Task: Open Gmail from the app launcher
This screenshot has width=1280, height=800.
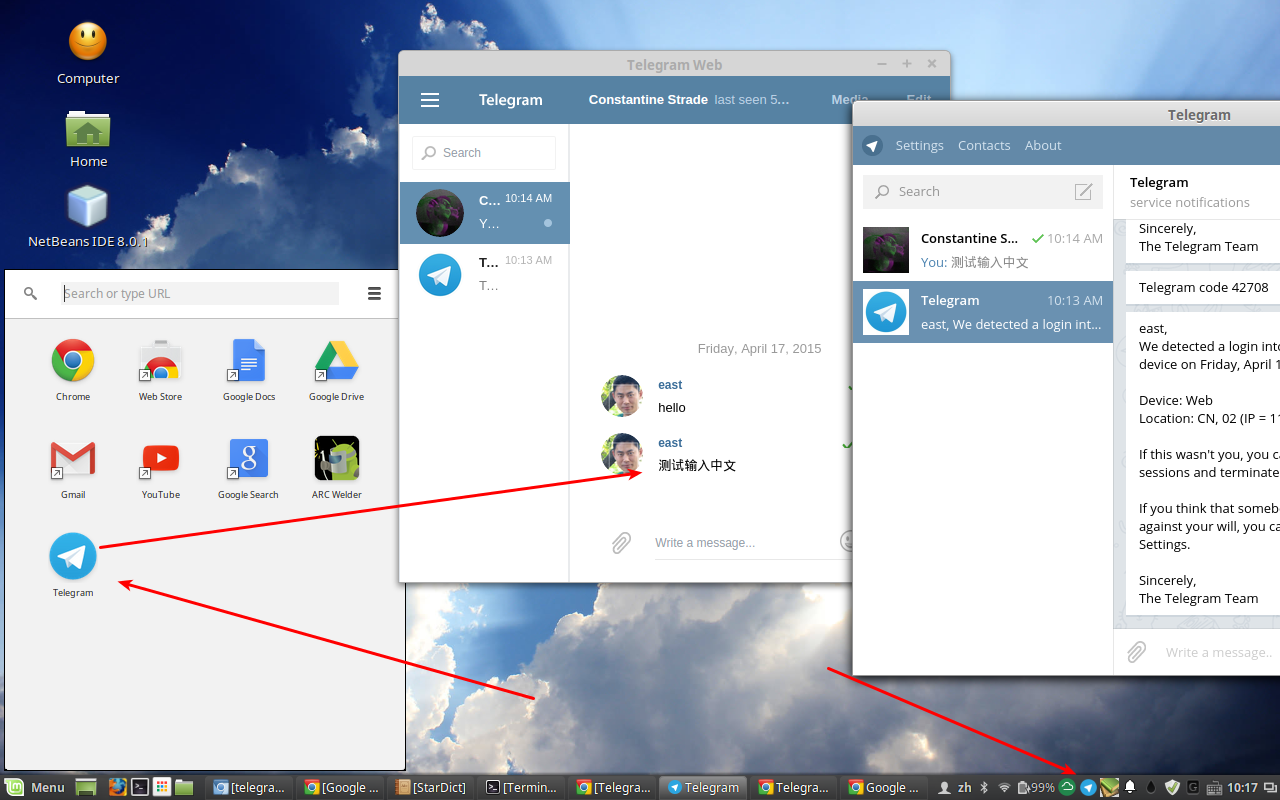Action: [x=73, y=459]
